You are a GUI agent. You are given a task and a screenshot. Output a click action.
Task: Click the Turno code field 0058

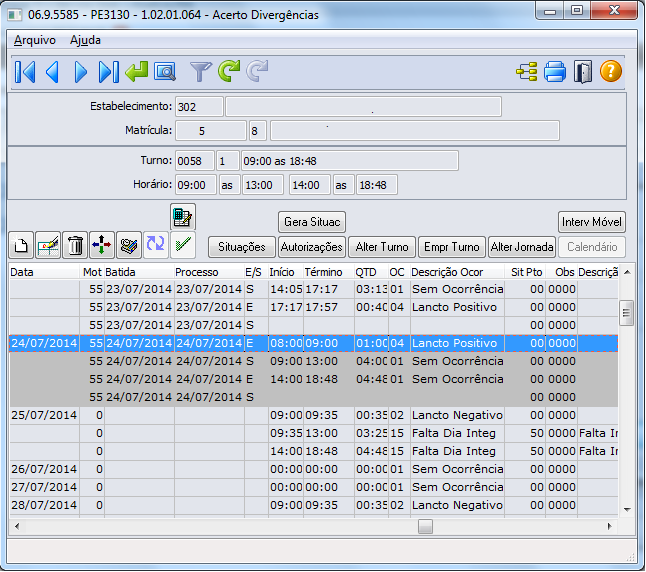coord(195,161)
